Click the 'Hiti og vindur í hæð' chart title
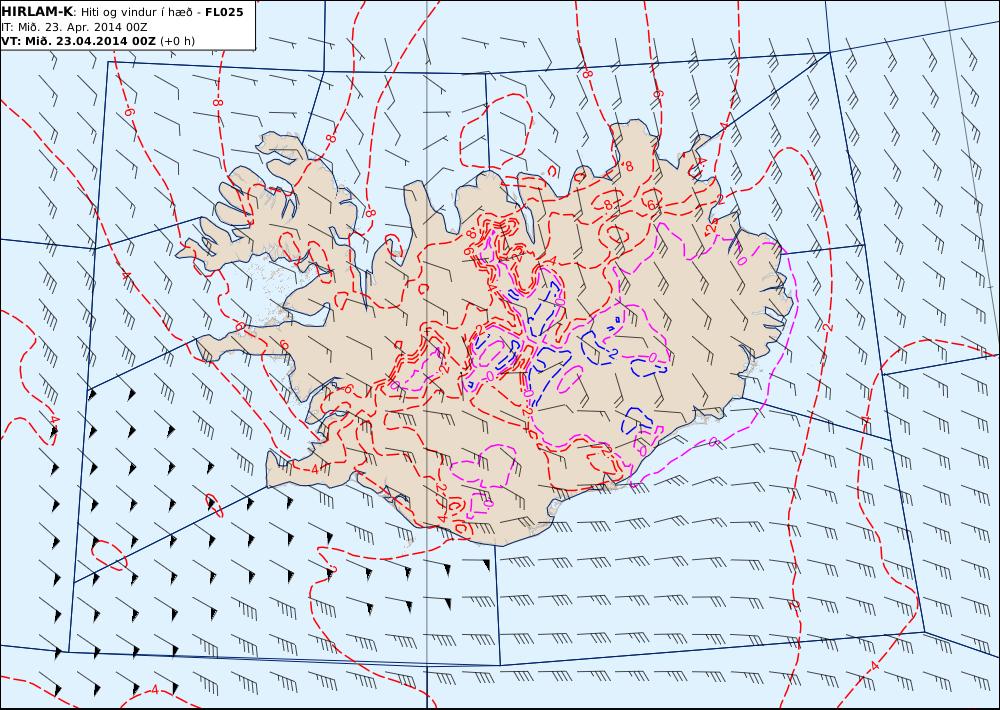 tap(136, 12)
